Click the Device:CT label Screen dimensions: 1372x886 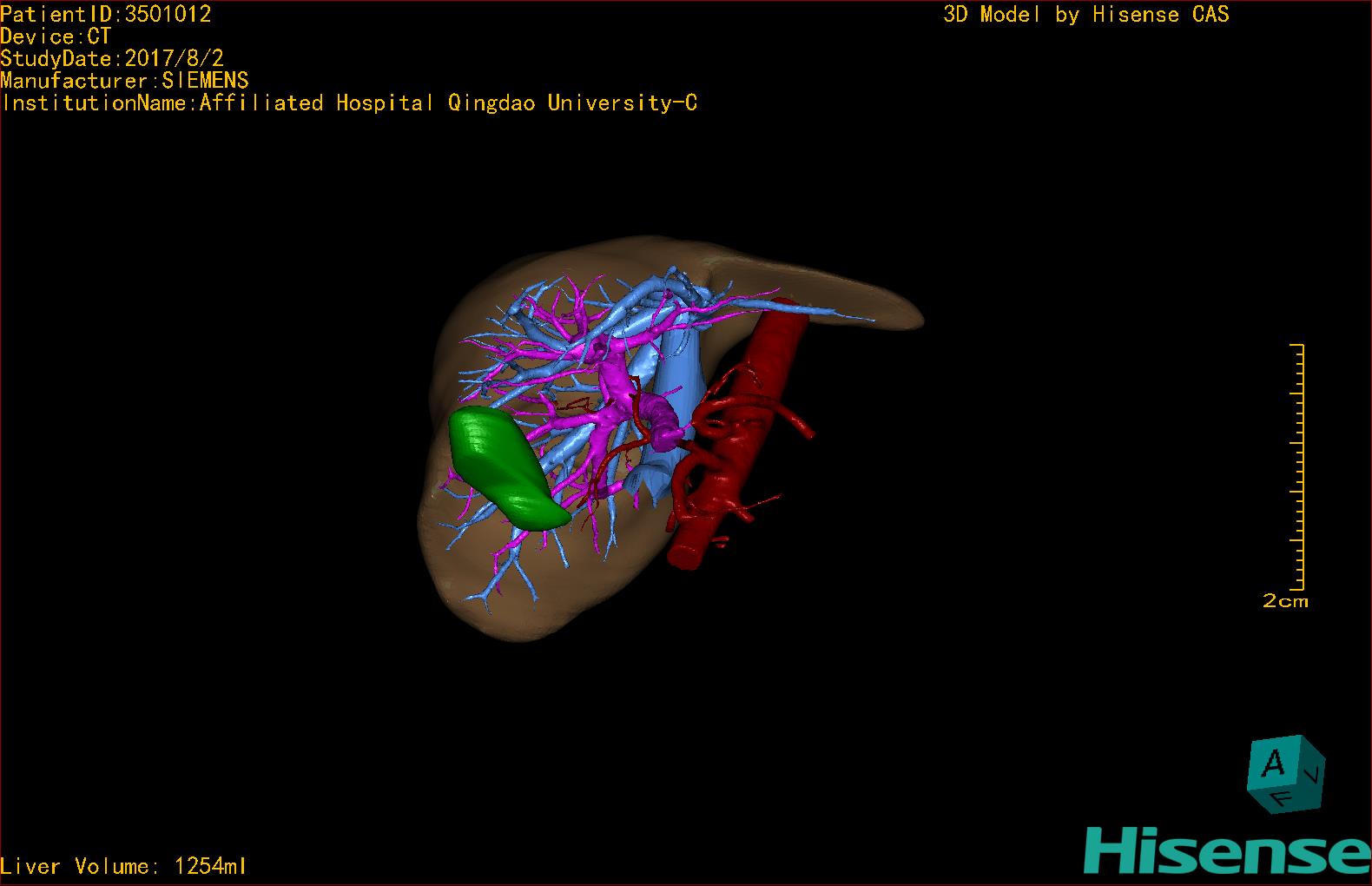(56, 36)
